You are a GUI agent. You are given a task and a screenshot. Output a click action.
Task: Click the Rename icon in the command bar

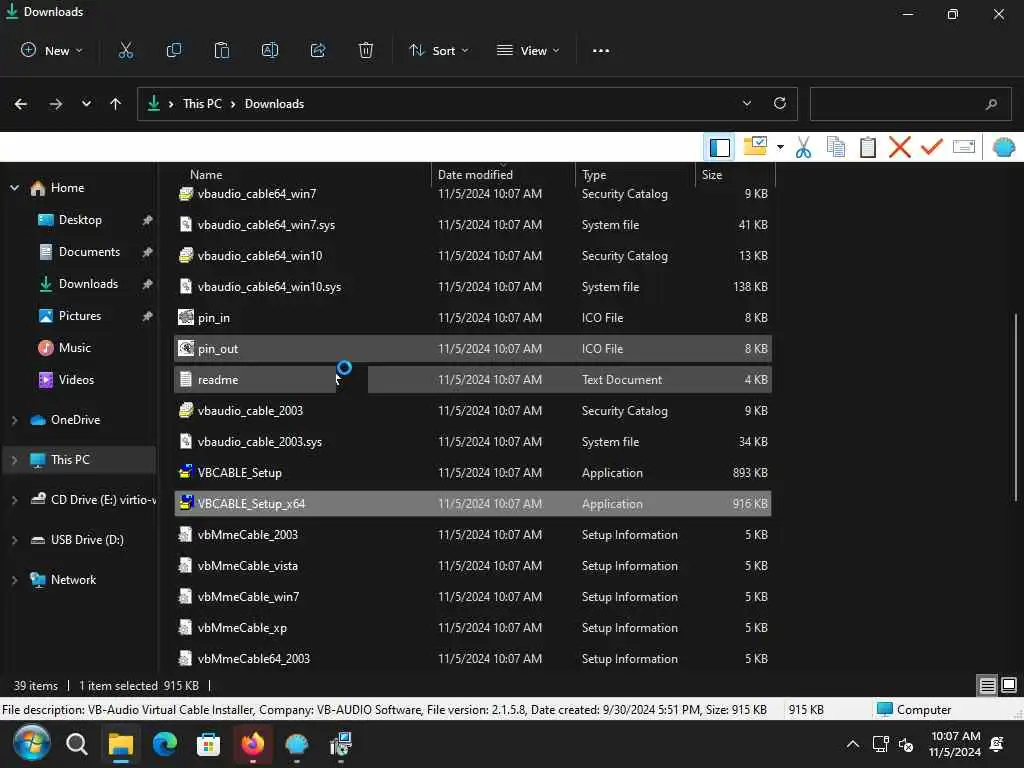(270, 50)
